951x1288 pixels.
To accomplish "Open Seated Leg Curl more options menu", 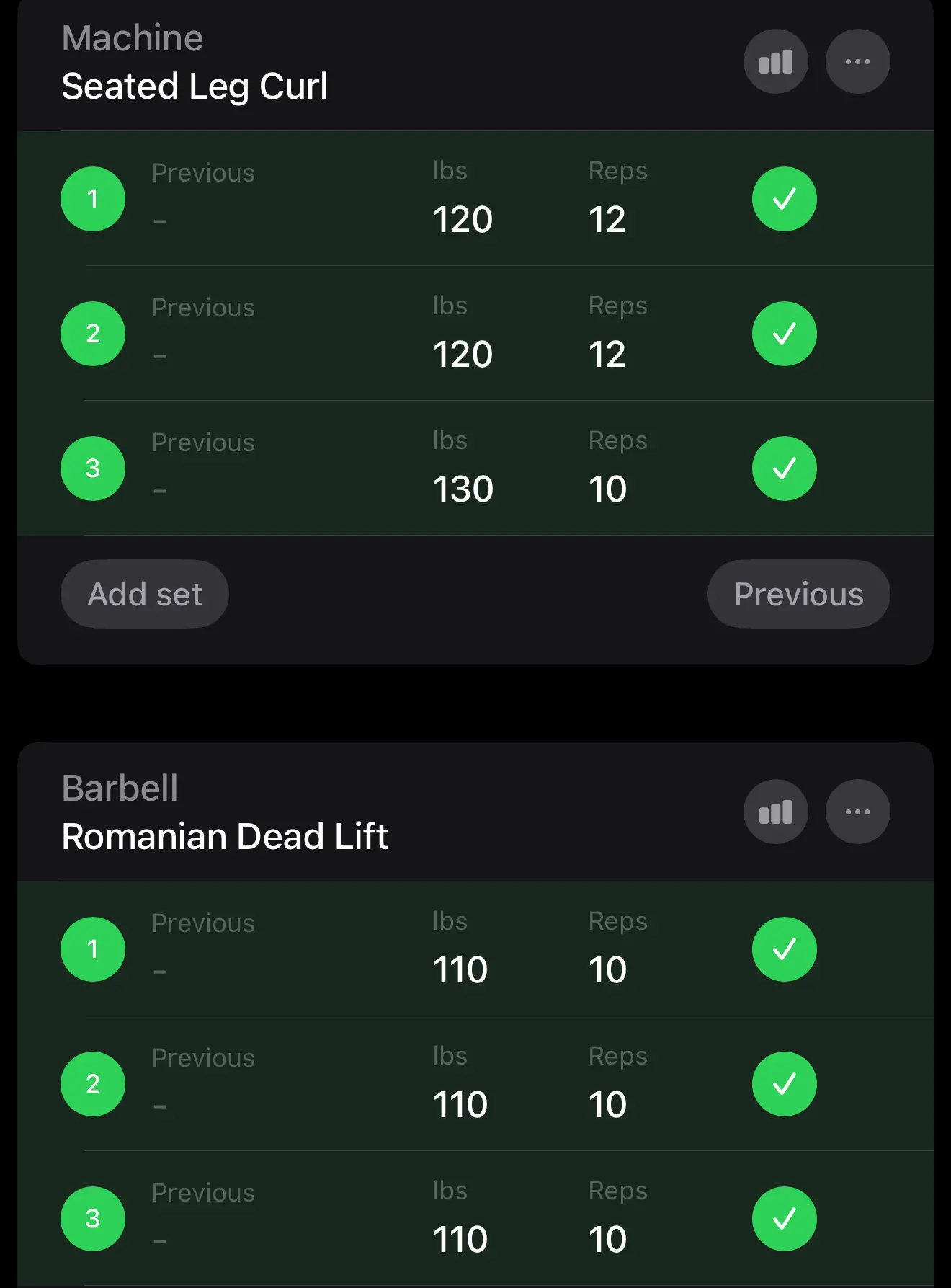I will (857, 62).
